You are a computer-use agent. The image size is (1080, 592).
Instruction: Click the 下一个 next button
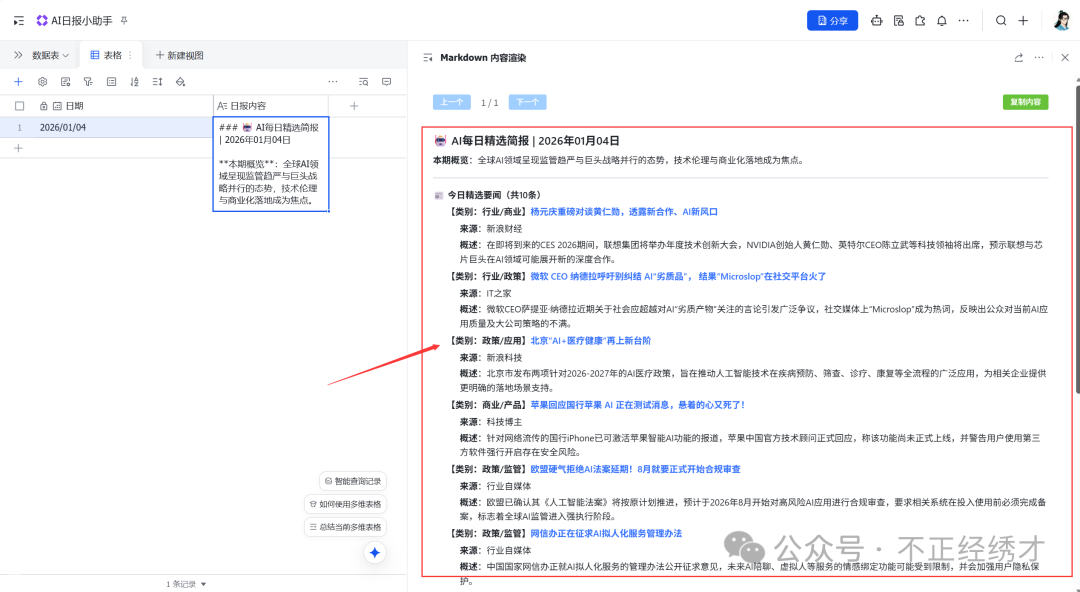click(528, 102)
